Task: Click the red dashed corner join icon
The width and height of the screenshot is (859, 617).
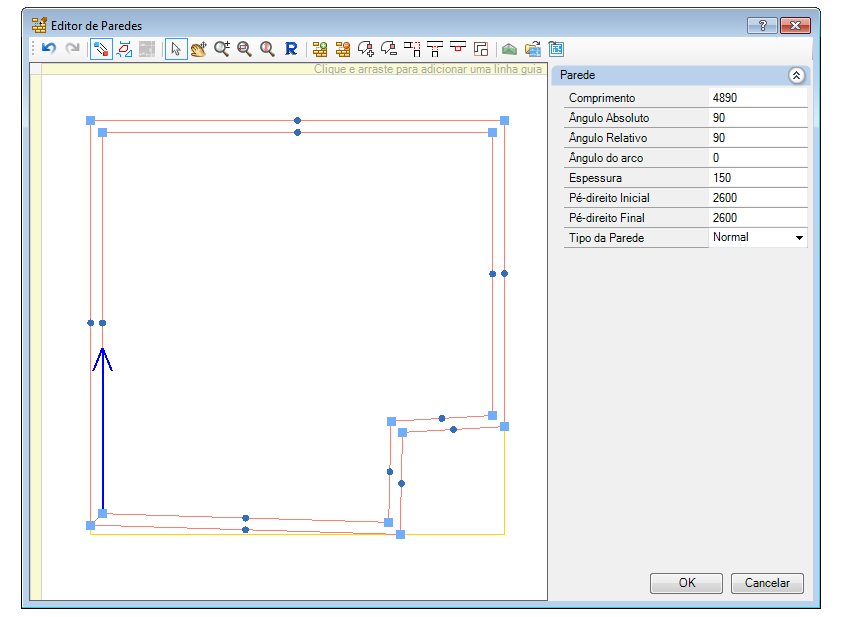Action: 412,49
